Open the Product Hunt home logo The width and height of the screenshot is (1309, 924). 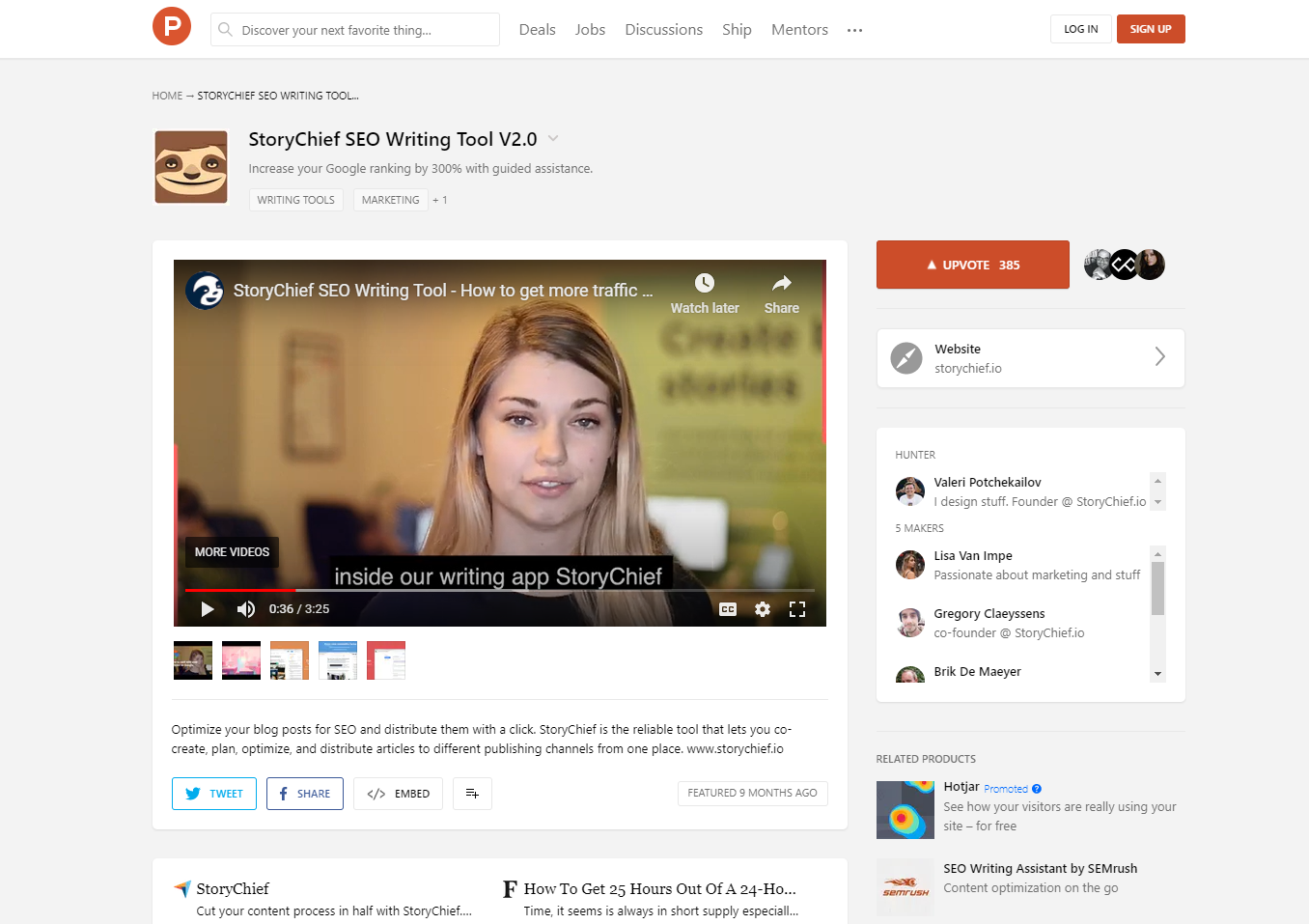point(172,26)
